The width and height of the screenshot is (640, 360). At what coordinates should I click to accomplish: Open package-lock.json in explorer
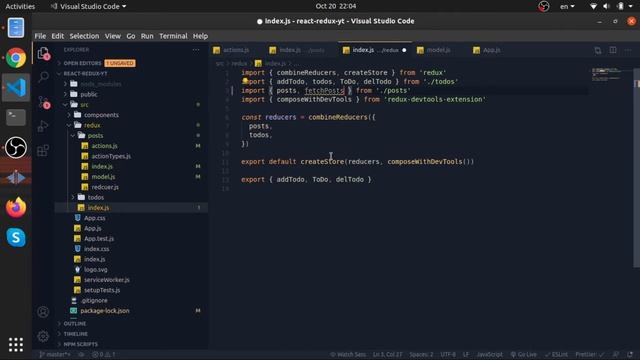pyautogui.click(x=104, y=311)
